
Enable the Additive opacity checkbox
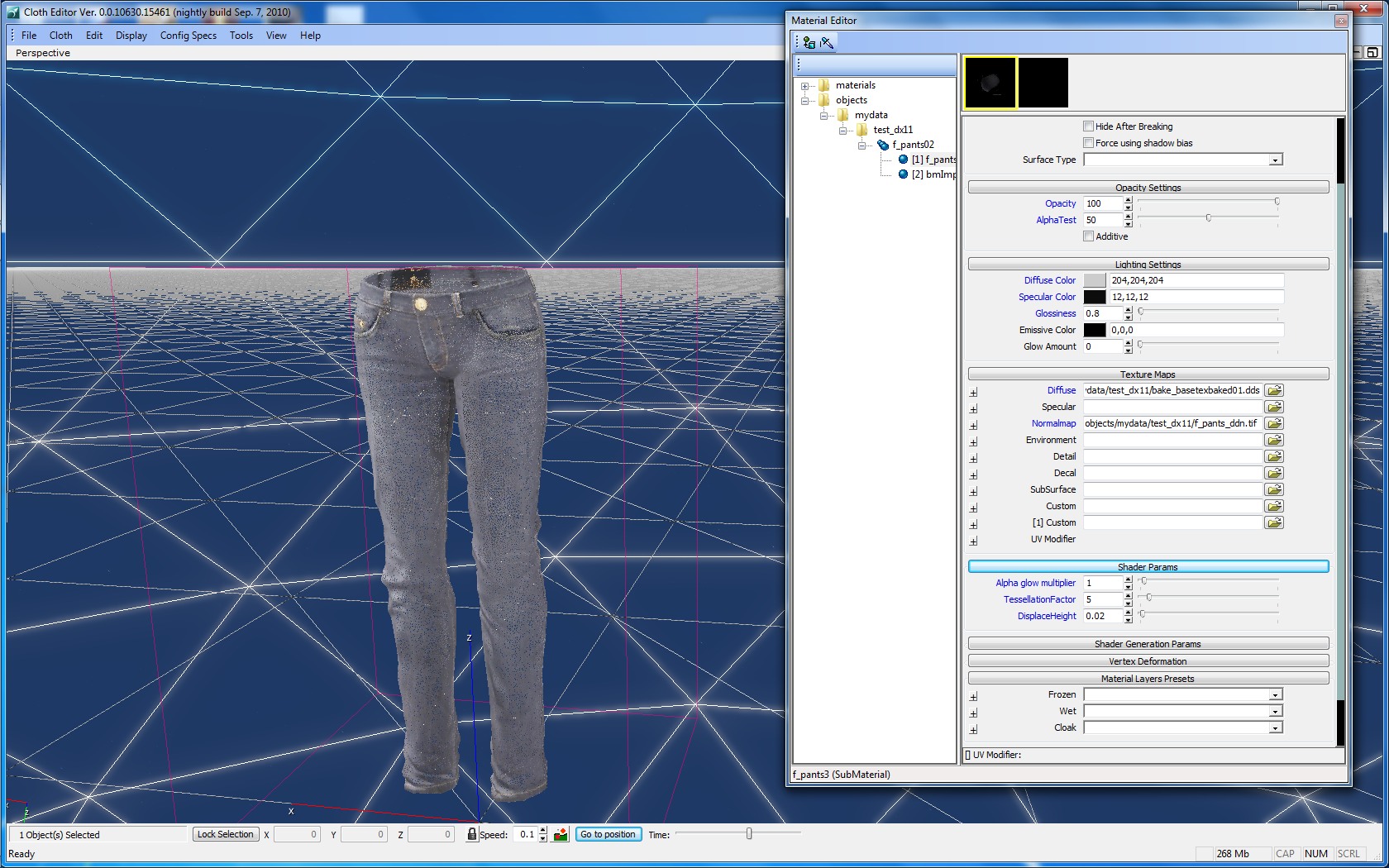point(1089,236)
